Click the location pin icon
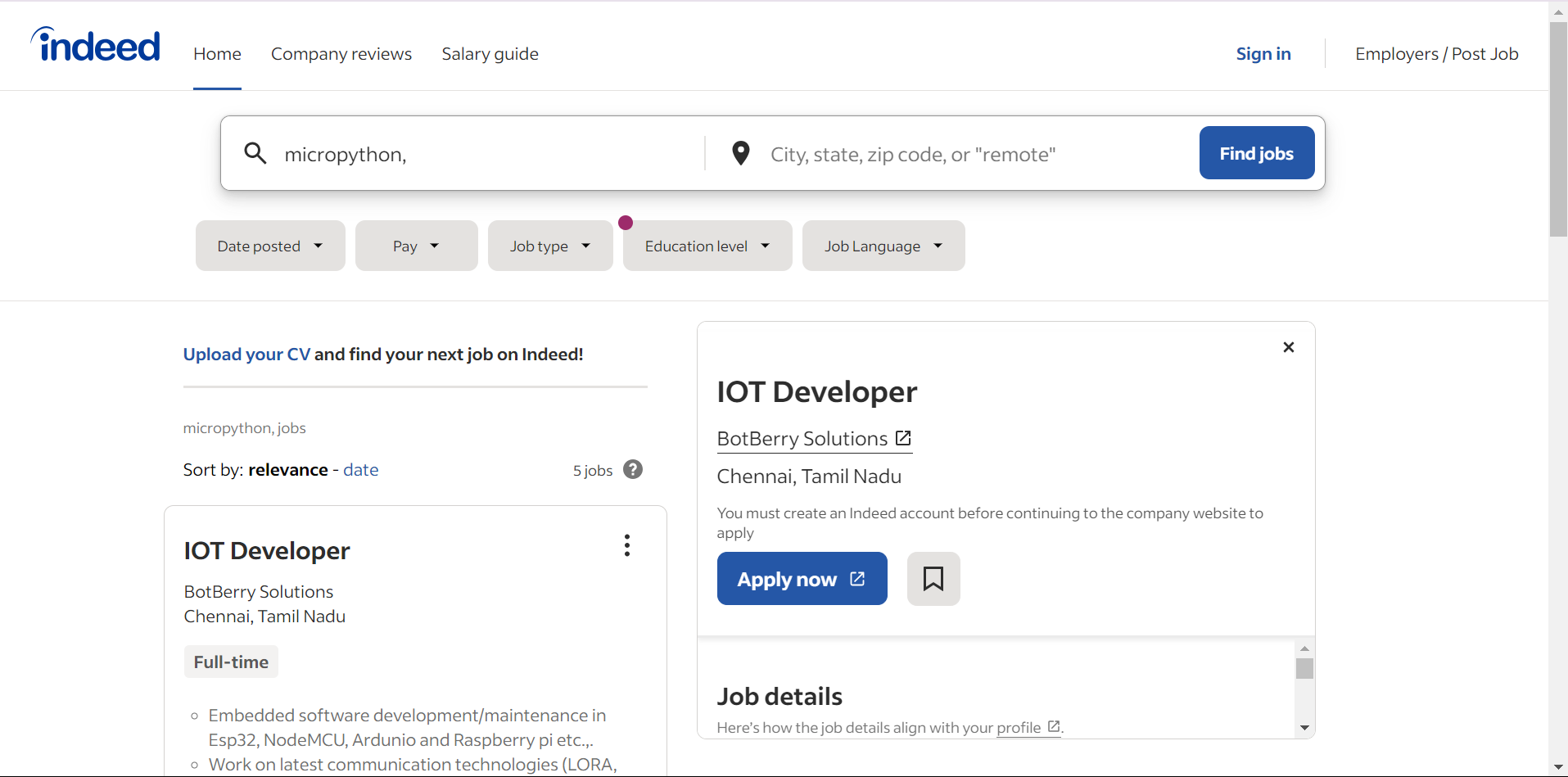Image resolution: width=1568 pixels, height=777 pixels. tap(739, 153)
